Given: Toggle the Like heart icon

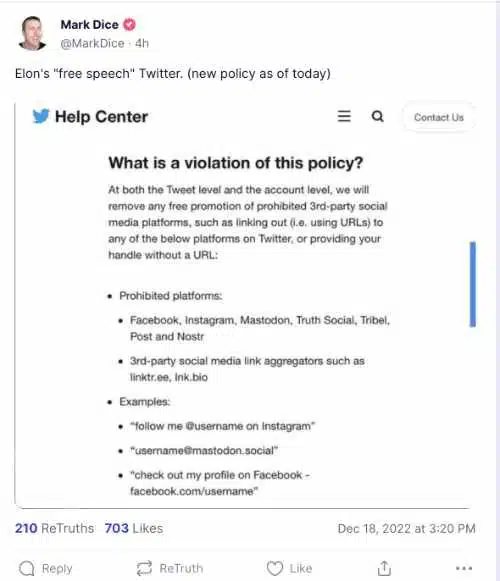Looking at the screenshot, I should pos(275,568).
